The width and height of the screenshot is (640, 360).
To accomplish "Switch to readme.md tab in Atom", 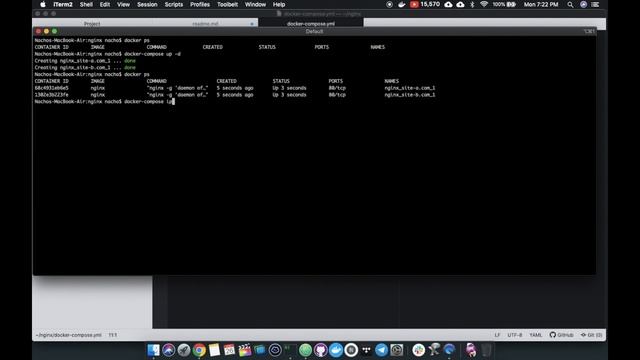I will 205,23.
